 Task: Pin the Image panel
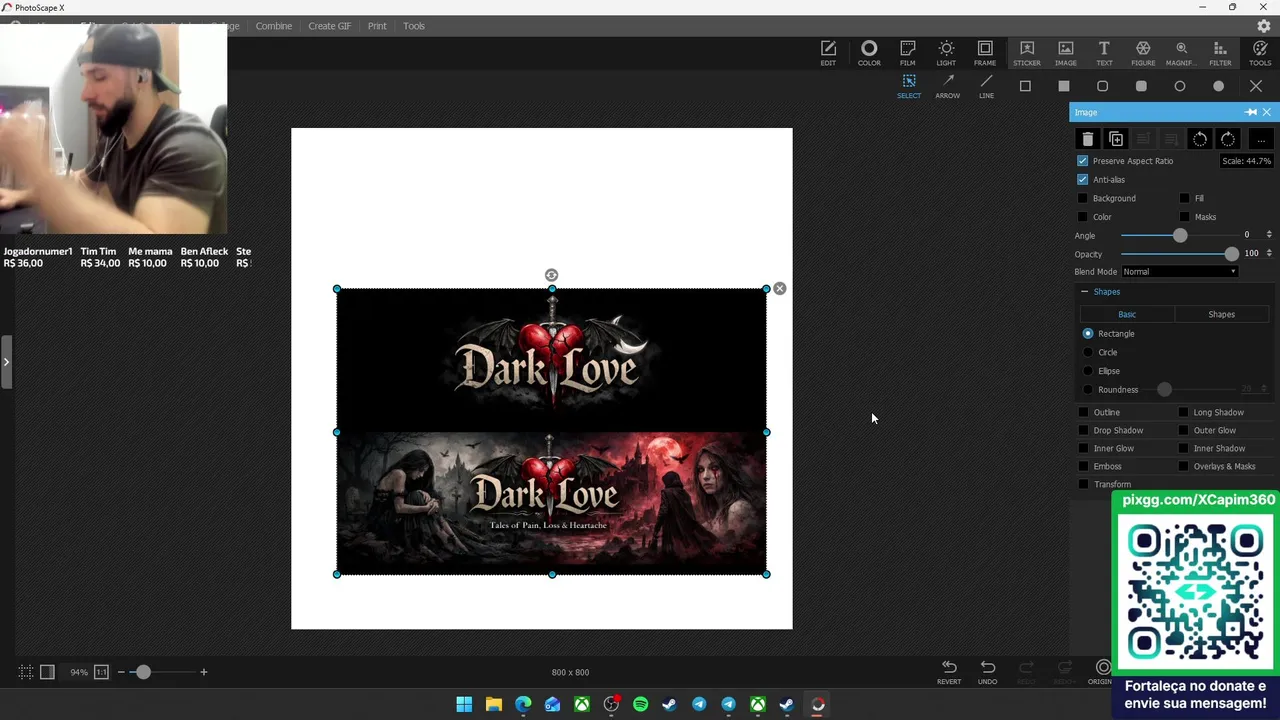[1251, 112]
